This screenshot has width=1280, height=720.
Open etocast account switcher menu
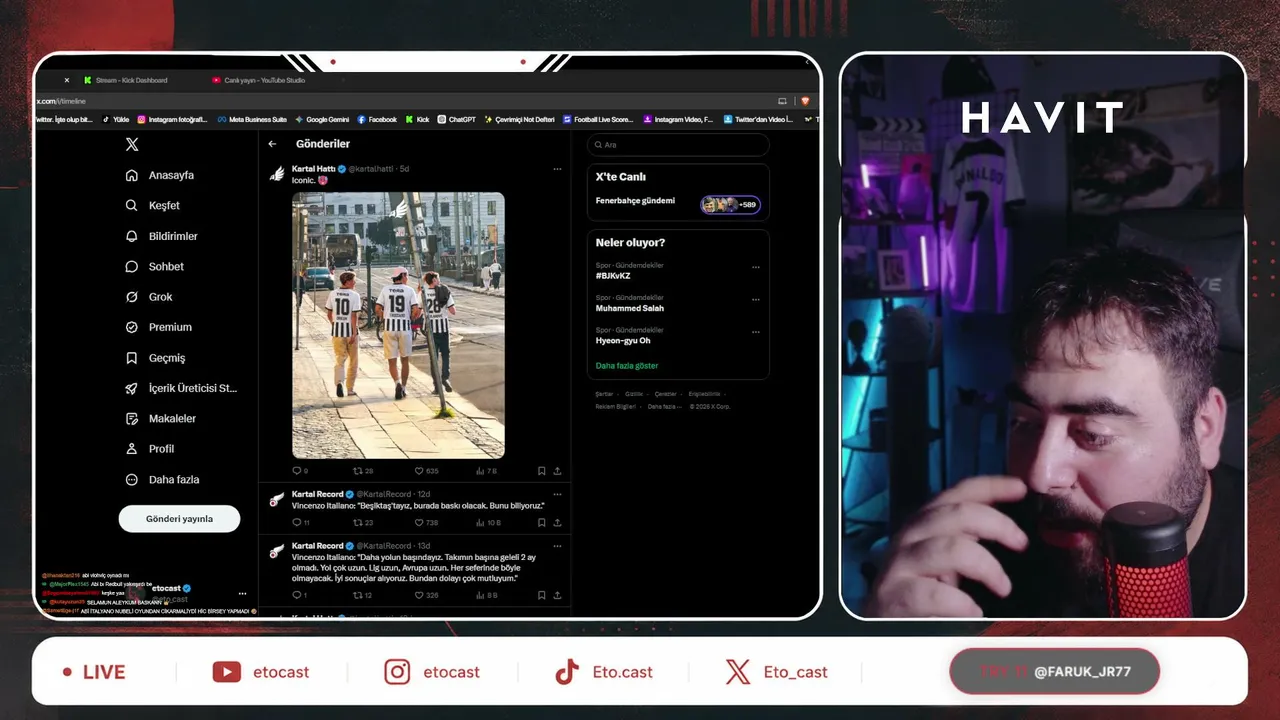[242, 594]
